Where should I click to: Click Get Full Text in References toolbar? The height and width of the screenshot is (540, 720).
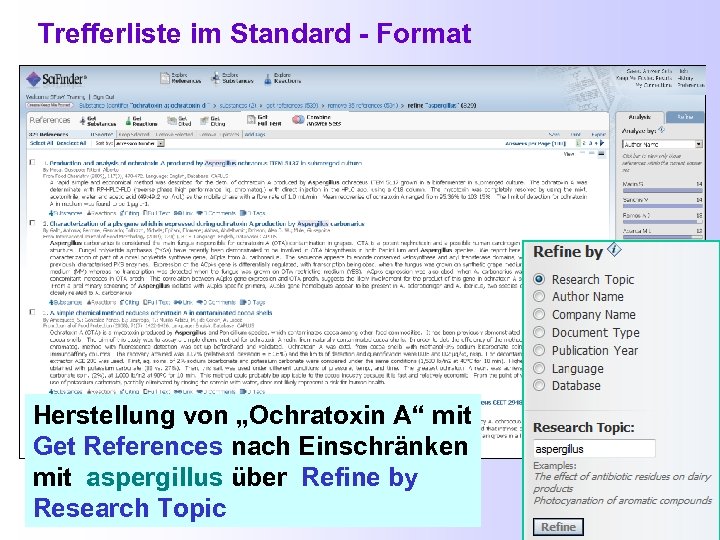pyautogui.click(x=264, y=121)
